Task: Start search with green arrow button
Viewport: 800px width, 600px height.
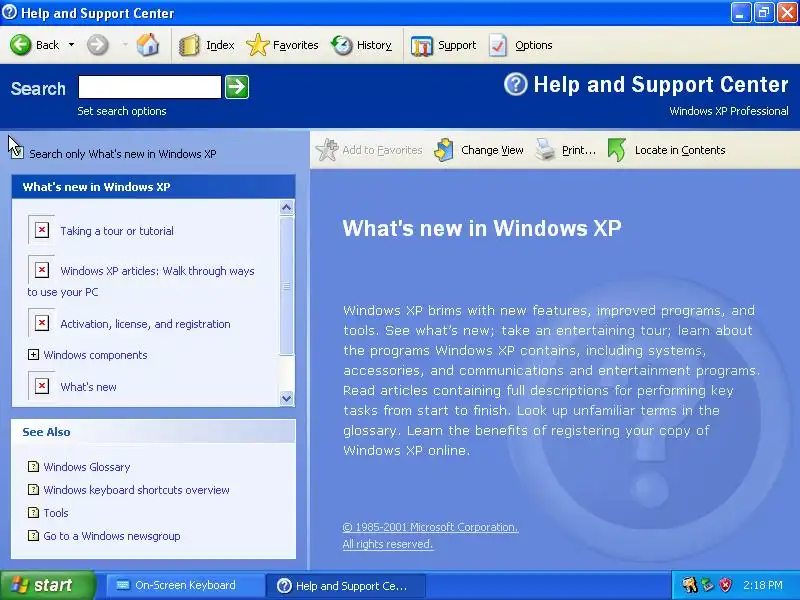Action: coord(237,87)
